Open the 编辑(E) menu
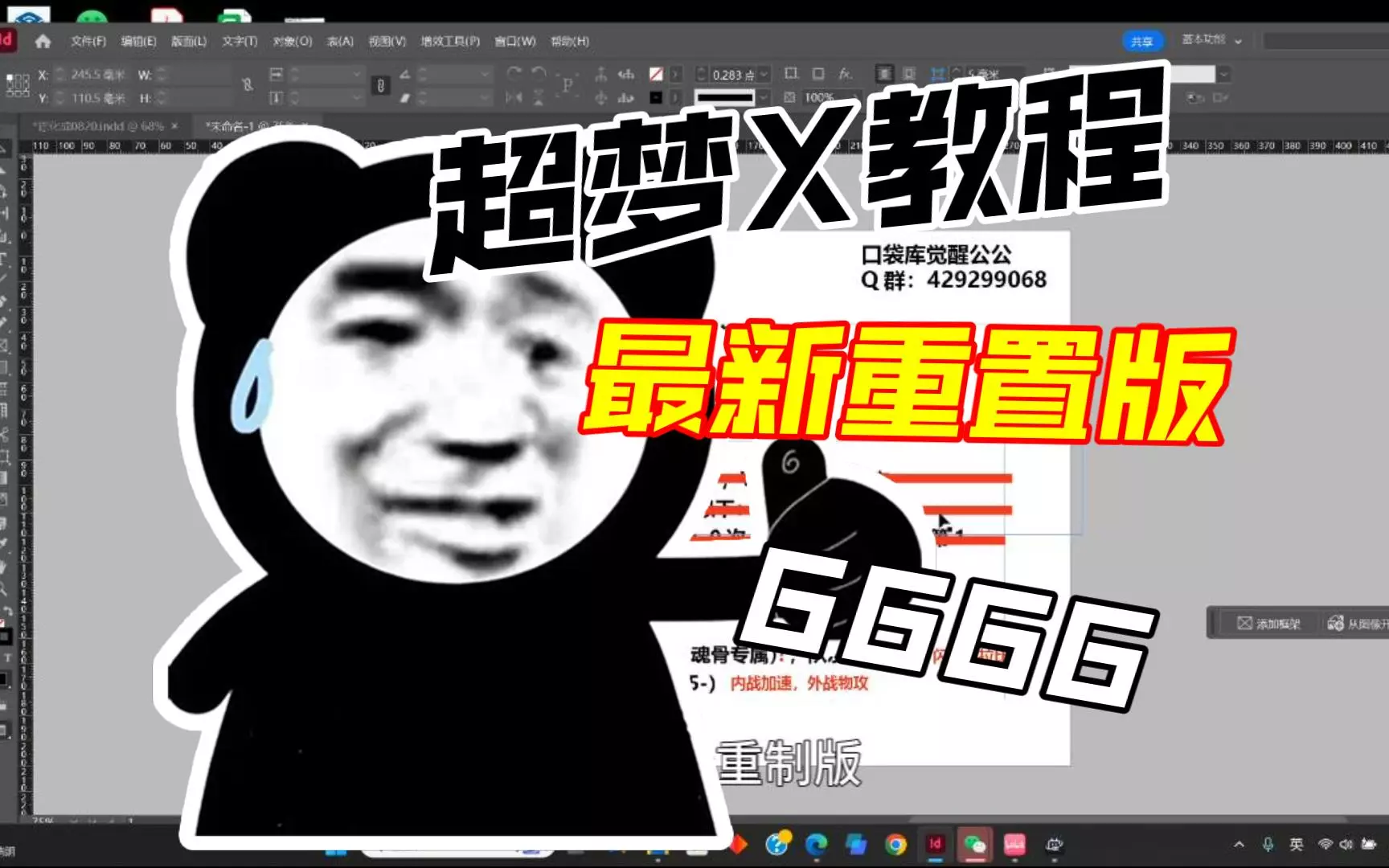Screen dimensions: 1389x868 tap(138, 41)
